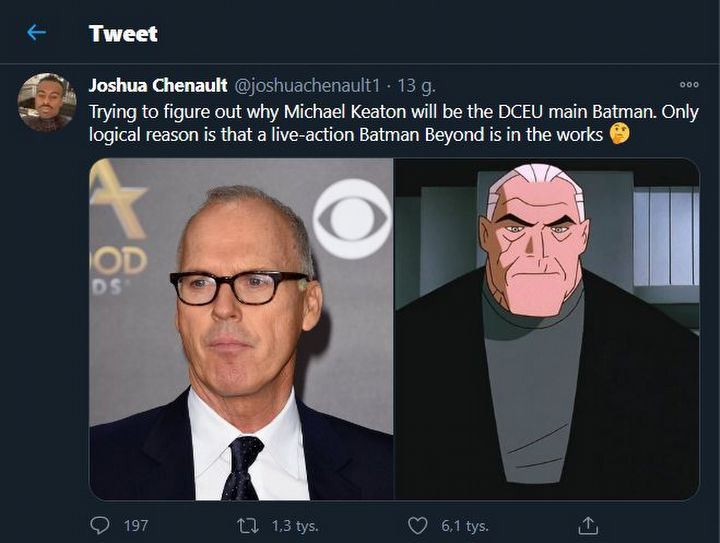This screenshot has height=543, width=720.
Task: Click the share upload icon
Action: tap(589, 524)
